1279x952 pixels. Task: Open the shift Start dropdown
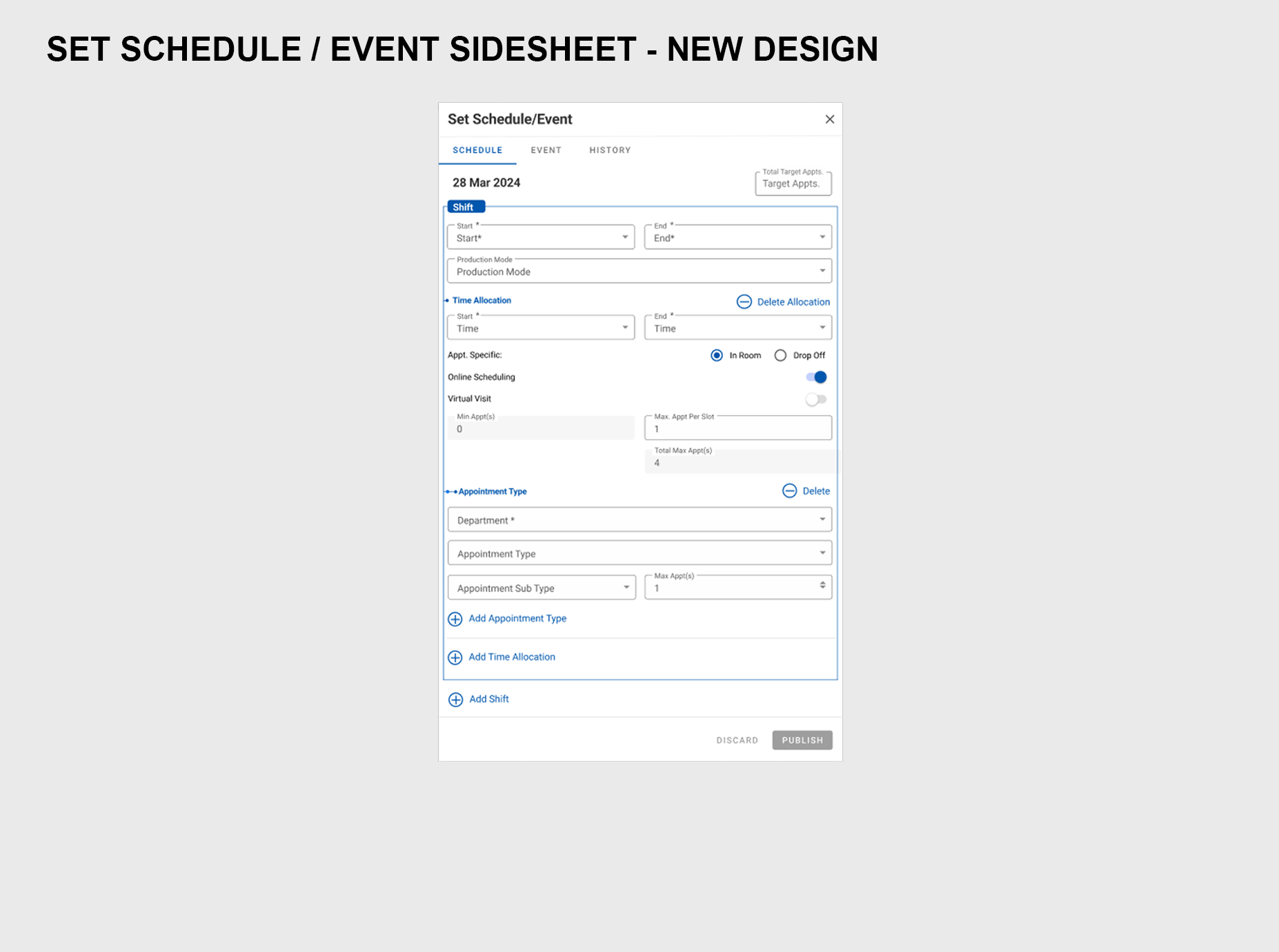pos(541,237)
